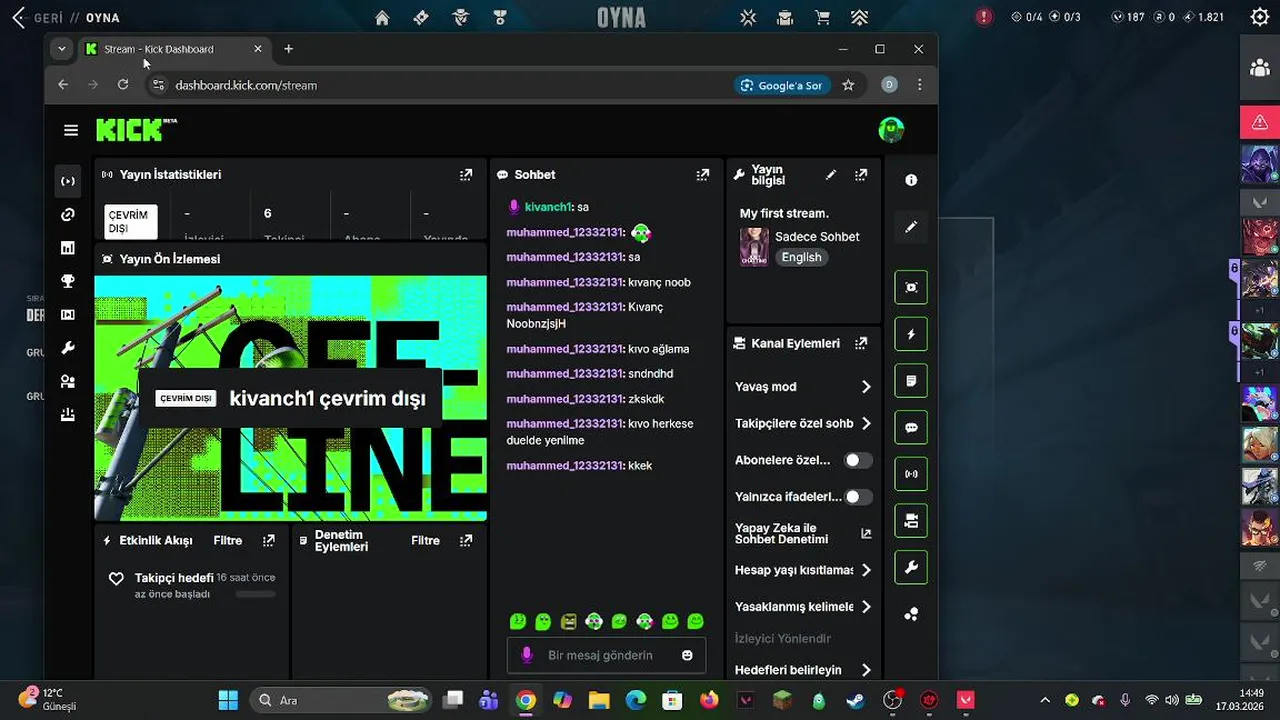Open Valorant settings gear
The height and width of the screenshot is (720, 1280).
[1260, 16]
